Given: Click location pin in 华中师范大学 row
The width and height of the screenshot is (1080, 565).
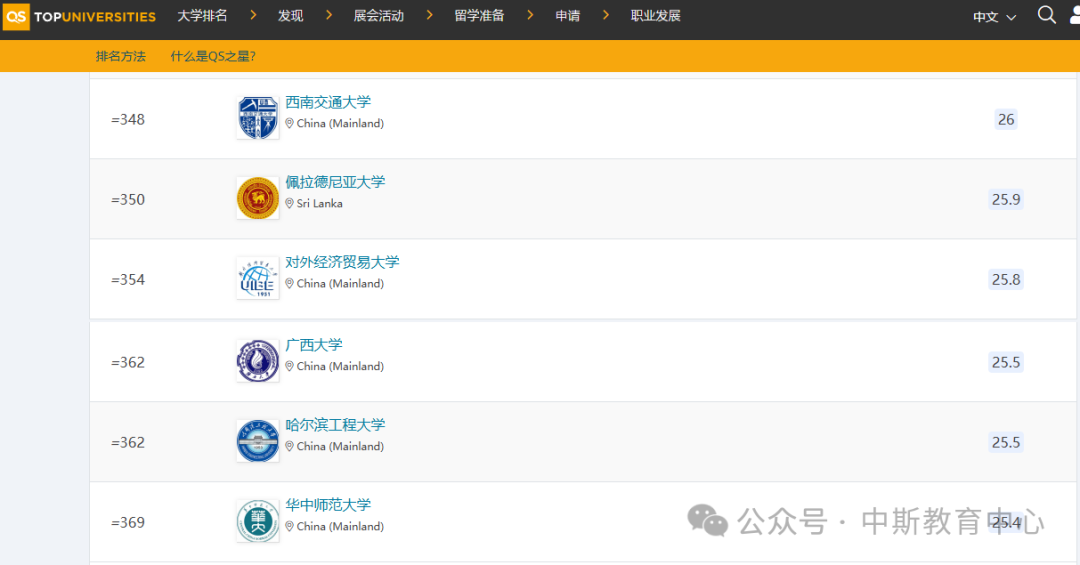Looking at the screenshot, I should pyautogui.click(x=289, y=526).
